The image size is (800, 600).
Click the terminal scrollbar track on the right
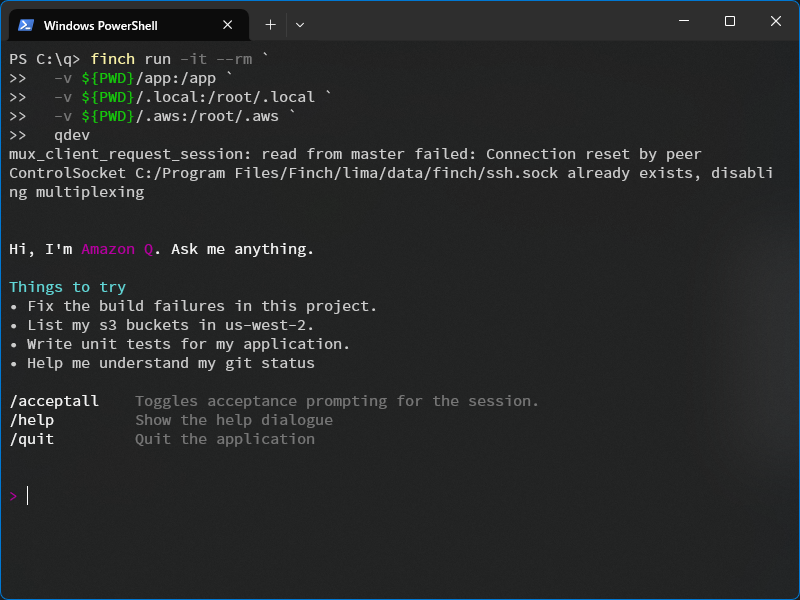click(793, 300)
